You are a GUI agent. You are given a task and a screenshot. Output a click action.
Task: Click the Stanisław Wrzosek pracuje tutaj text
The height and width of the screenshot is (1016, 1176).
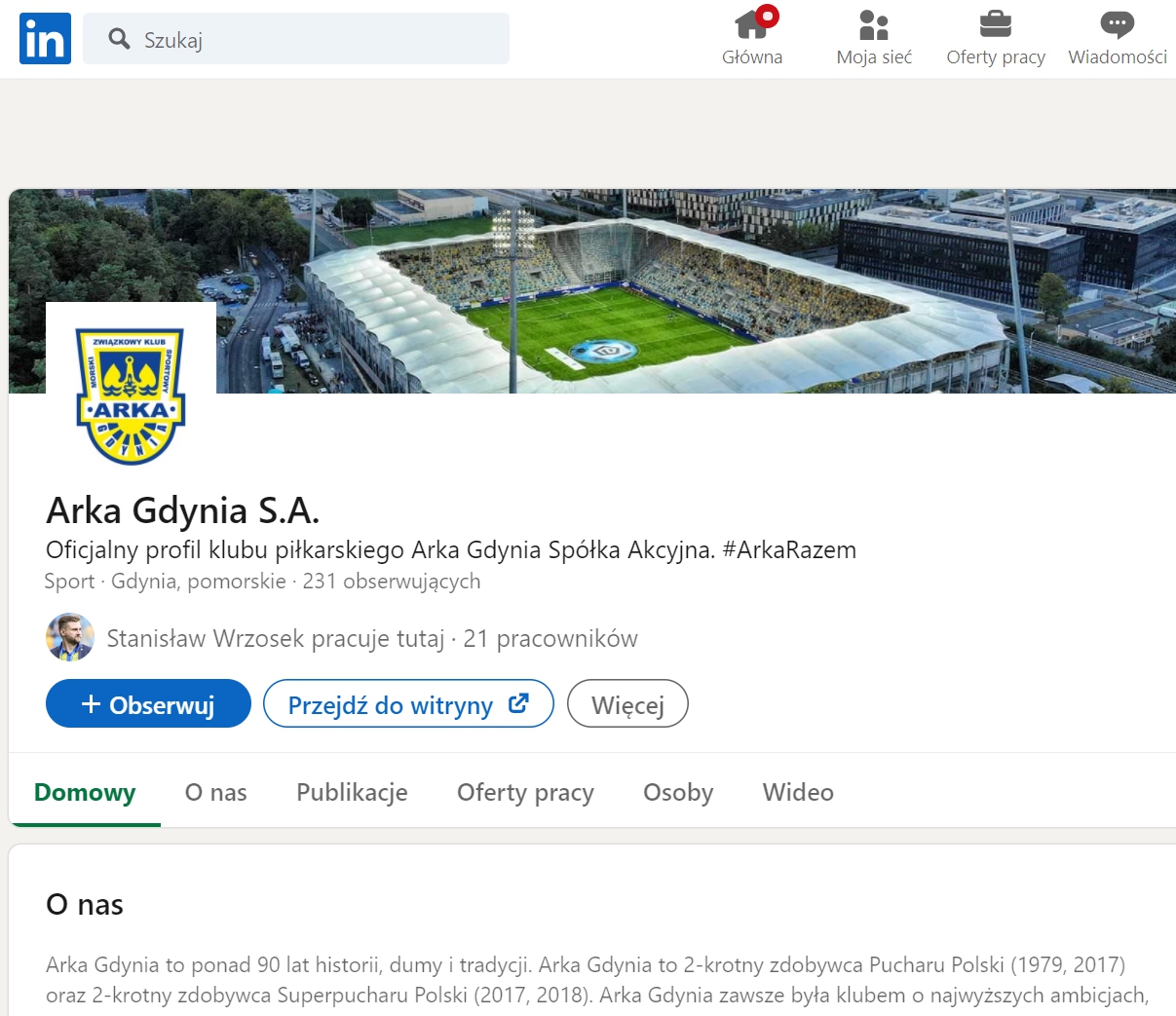pyautogui.click(x=276, y=639)
